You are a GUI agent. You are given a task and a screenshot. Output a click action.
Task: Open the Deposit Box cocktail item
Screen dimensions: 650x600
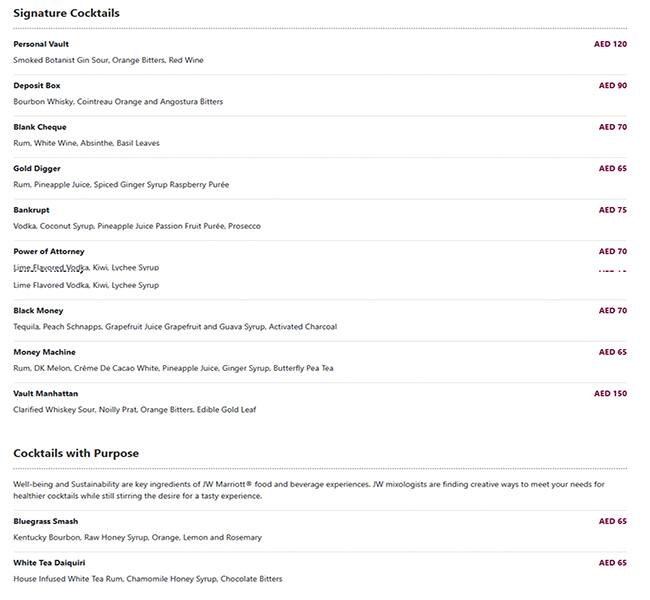[37, 86]
